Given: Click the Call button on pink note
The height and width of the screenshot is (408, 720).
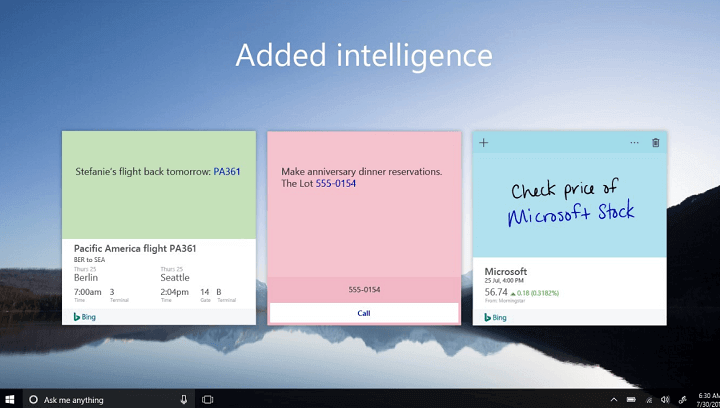Looking at the screenshot, I should 364,313.
